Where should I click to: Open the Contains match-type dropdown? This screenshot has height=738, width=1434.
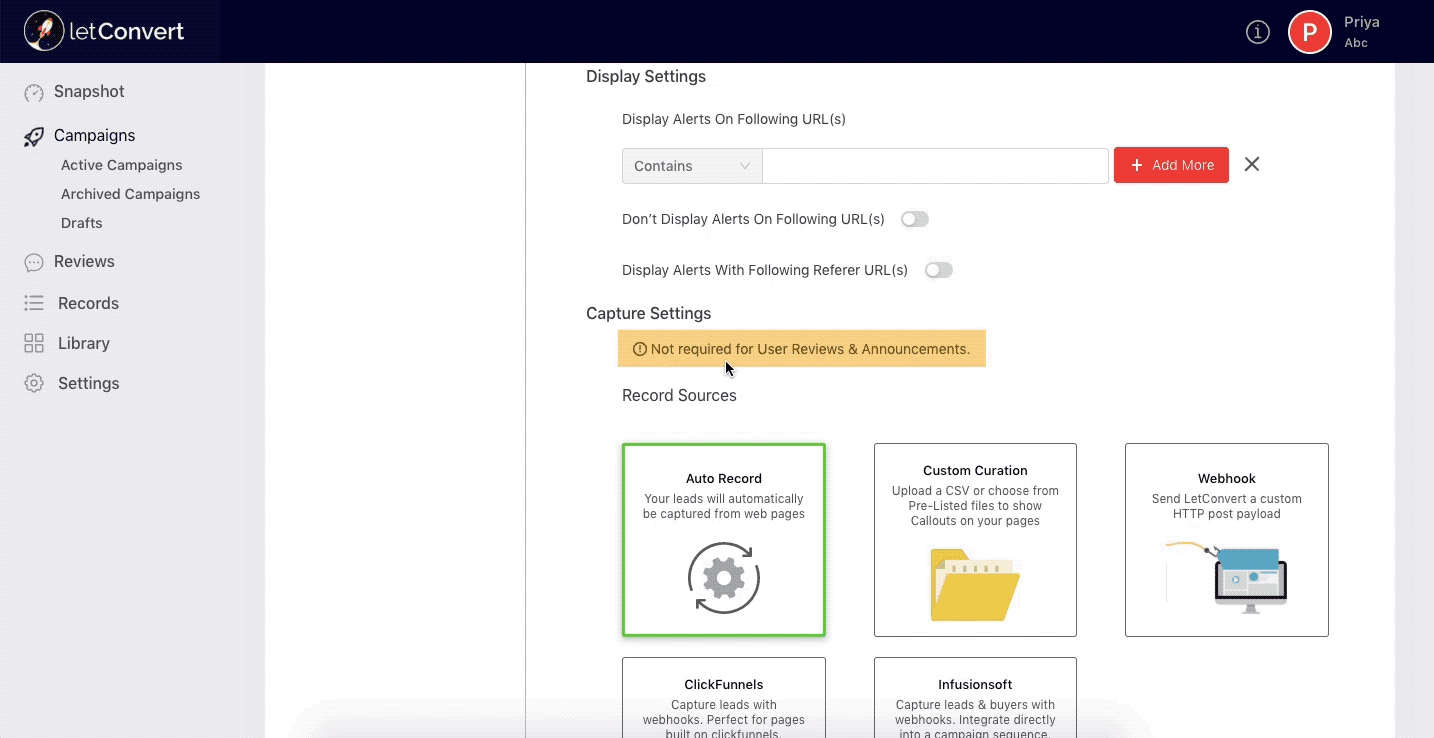[x=692, y=166]
